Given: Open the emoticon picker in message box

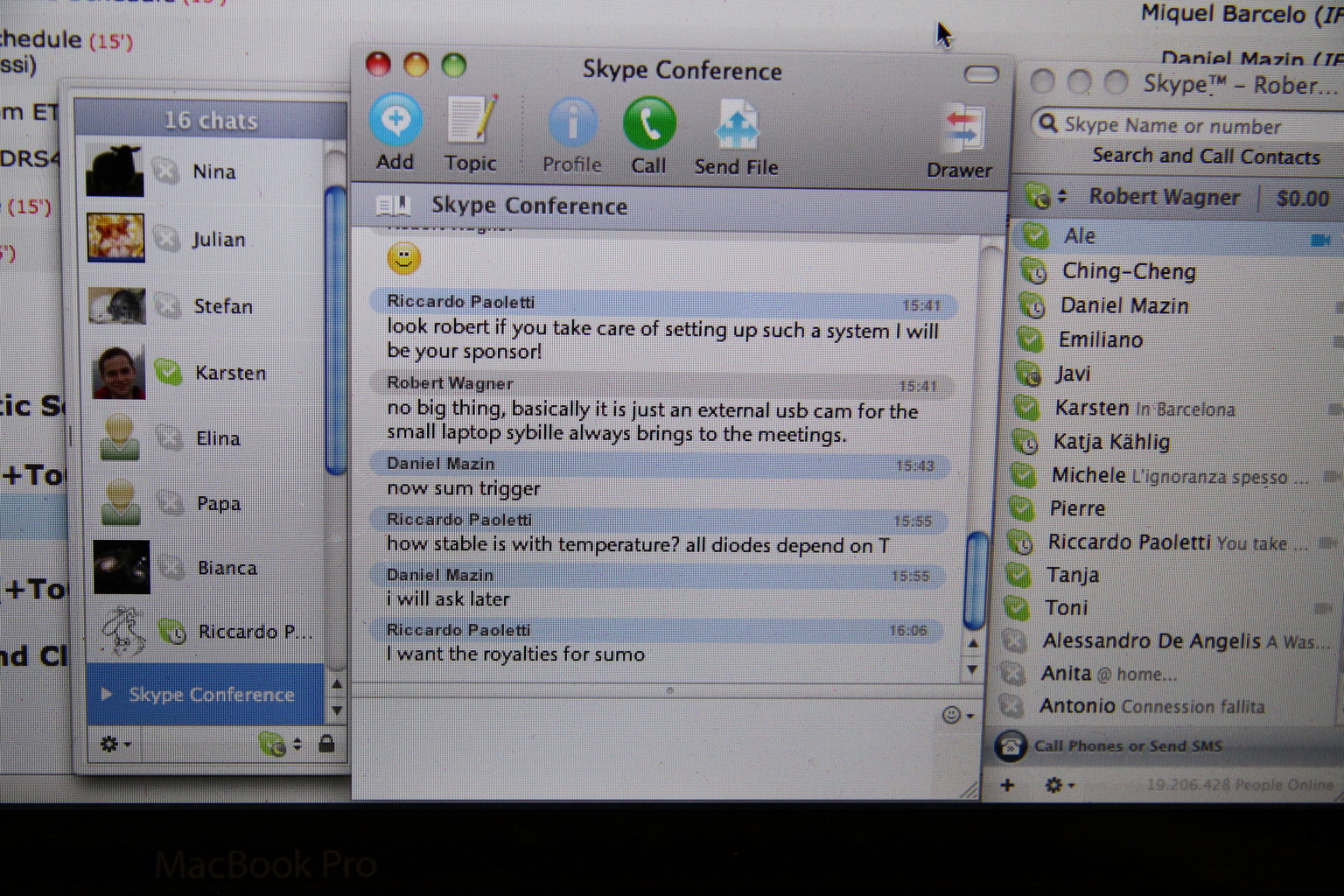Looking at the screenshot, I should click(x=955, y=715).
